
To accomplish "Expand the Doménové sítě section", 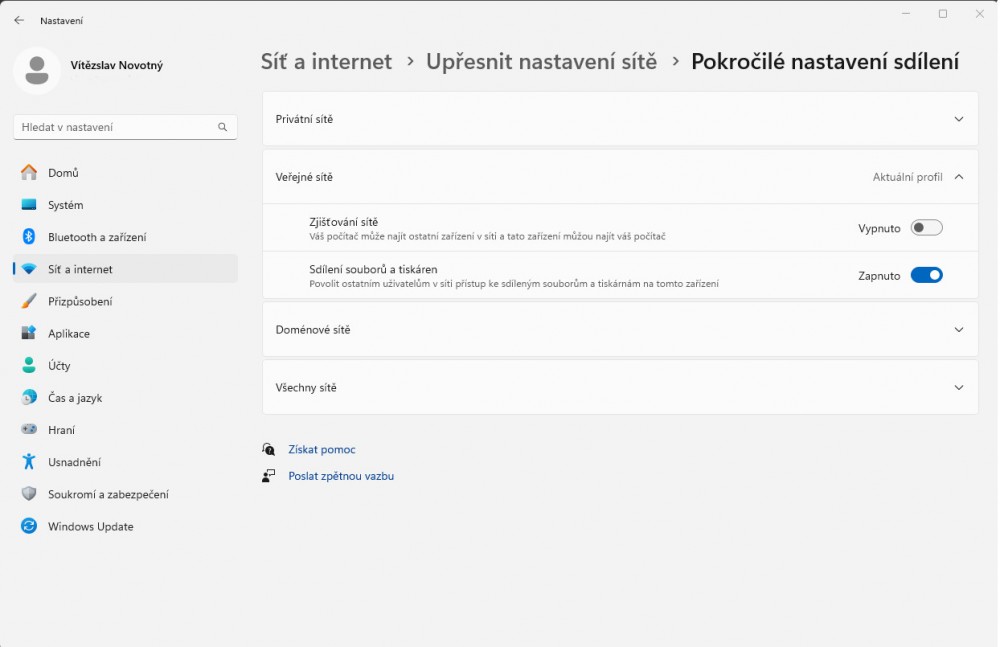I will [x=958, y=330].
